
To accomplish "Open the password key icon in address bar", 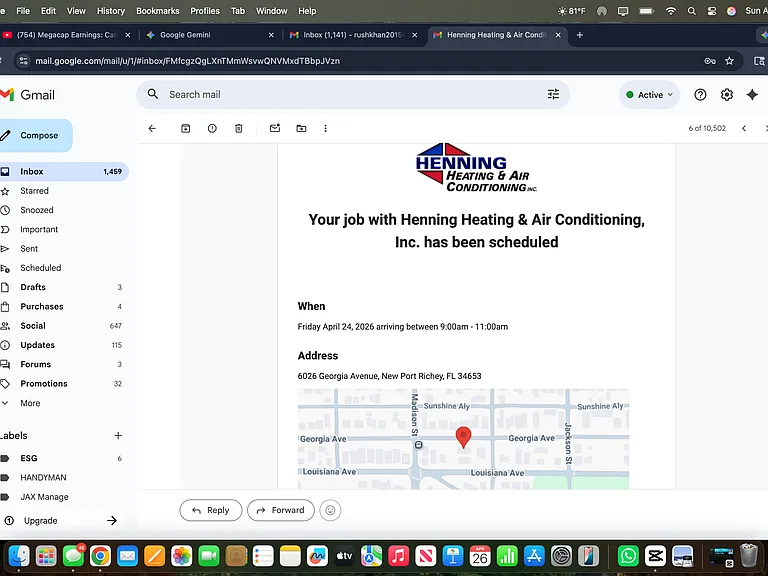I will (710, 61).
